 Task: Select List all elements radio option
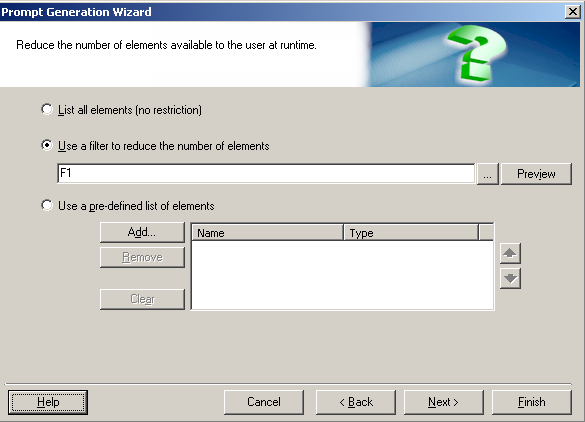point(47,110)
